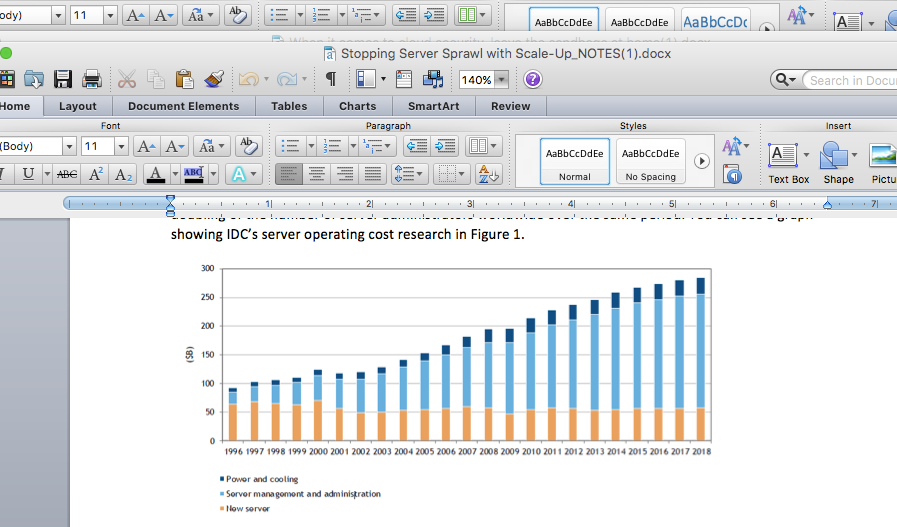Open the SmartArt ribbon tab
897x527 pixels.
(433, 106)
